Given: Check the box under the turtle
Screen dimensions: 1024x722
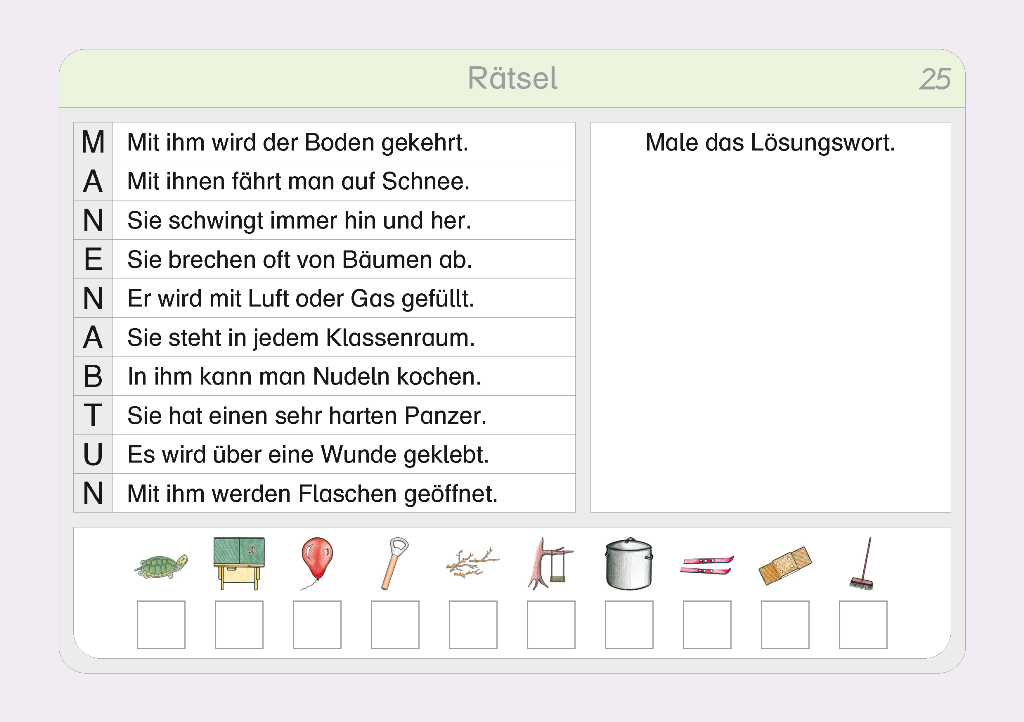Looking at the screenshot, I should pyautogui.click(x=161, y=624).
